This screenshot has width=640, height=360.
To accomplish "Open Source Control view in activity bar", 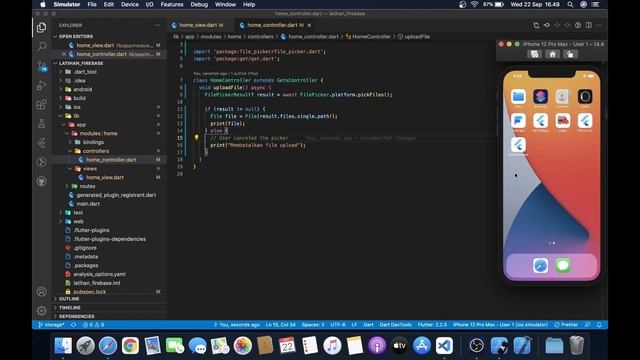I will (42, 66).
